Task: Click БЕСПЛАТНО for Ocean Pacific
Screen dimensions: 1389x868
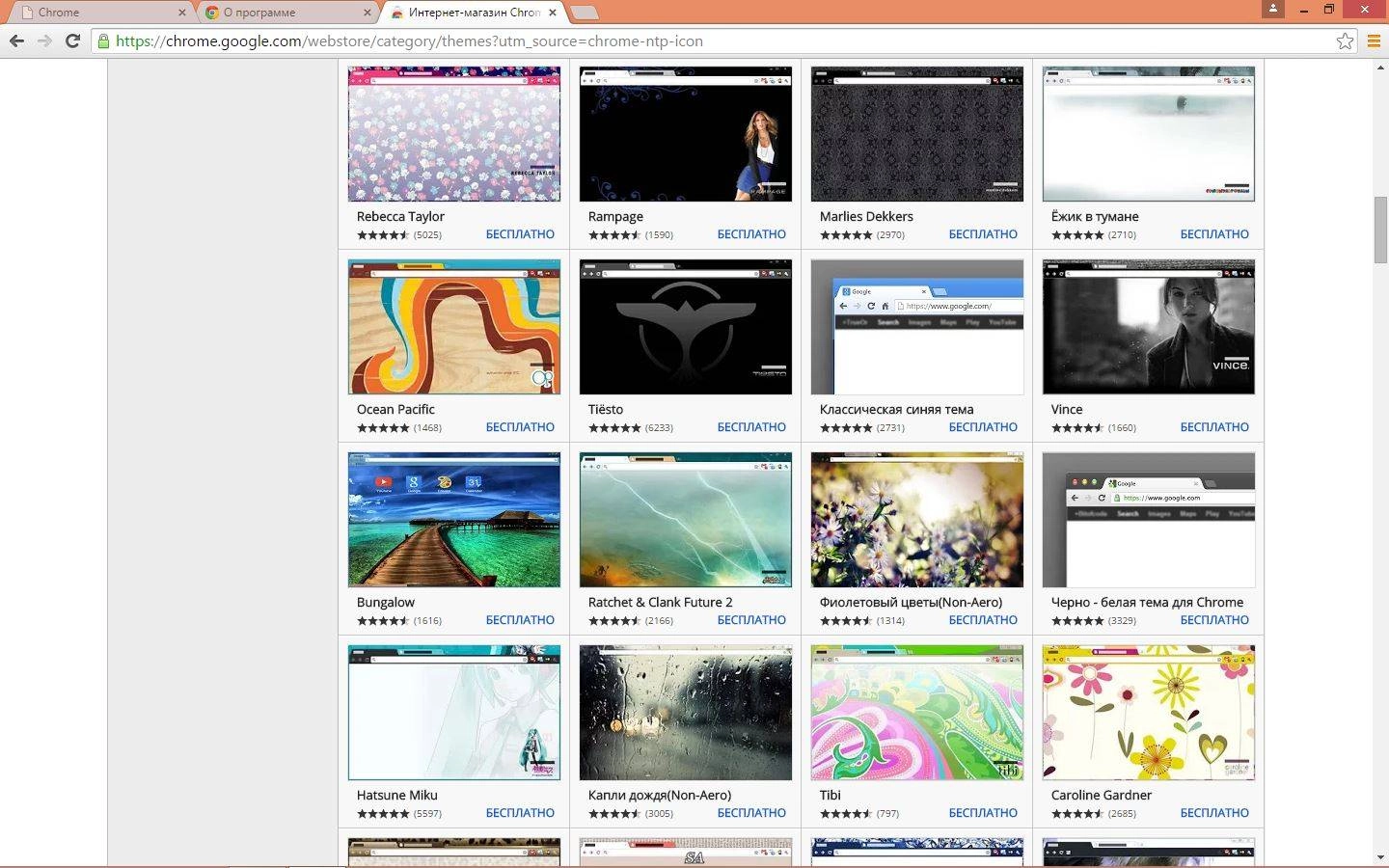Action: 520,427
